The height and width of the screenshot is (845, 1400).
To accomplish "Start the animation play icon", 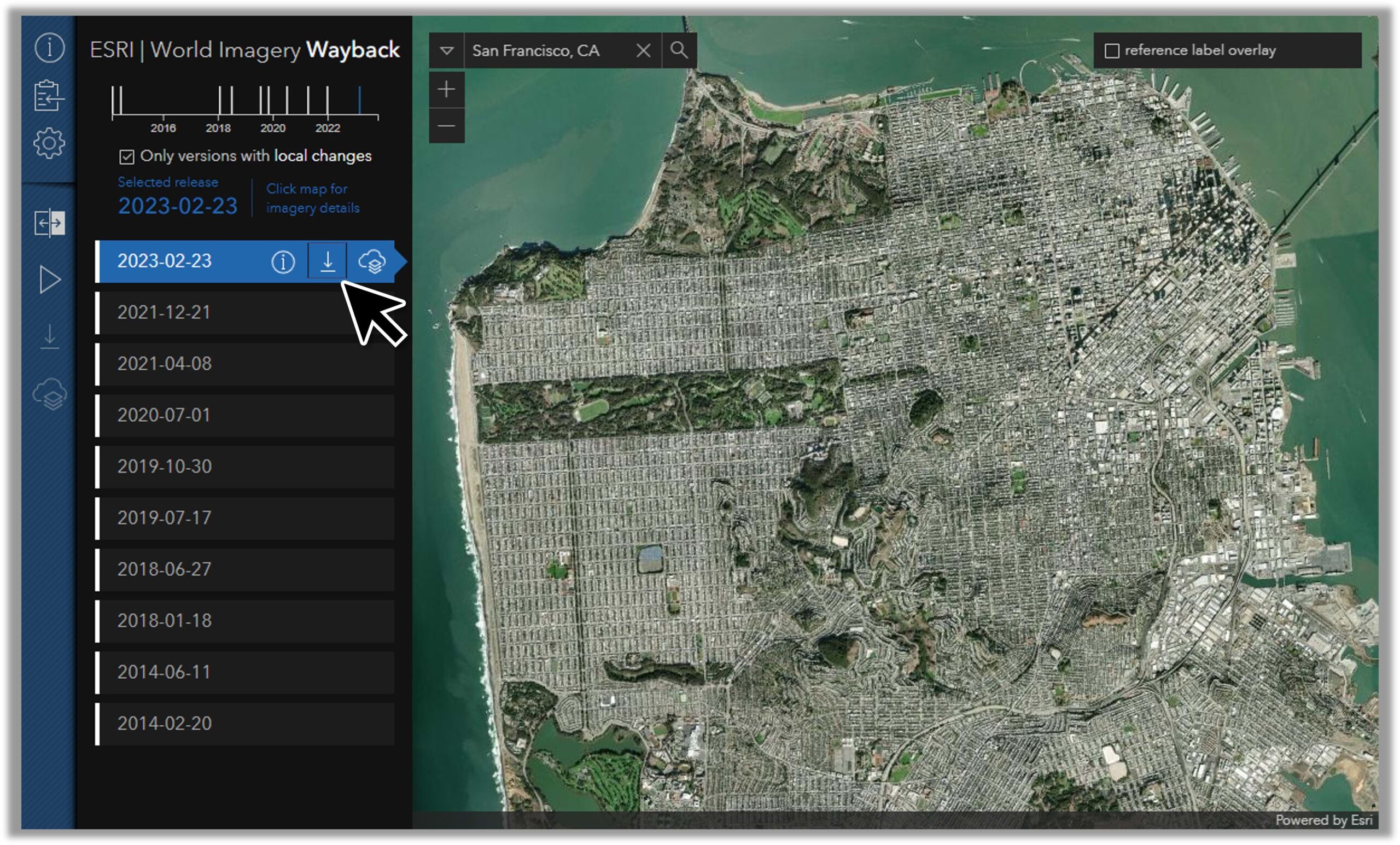I will 50,279.
